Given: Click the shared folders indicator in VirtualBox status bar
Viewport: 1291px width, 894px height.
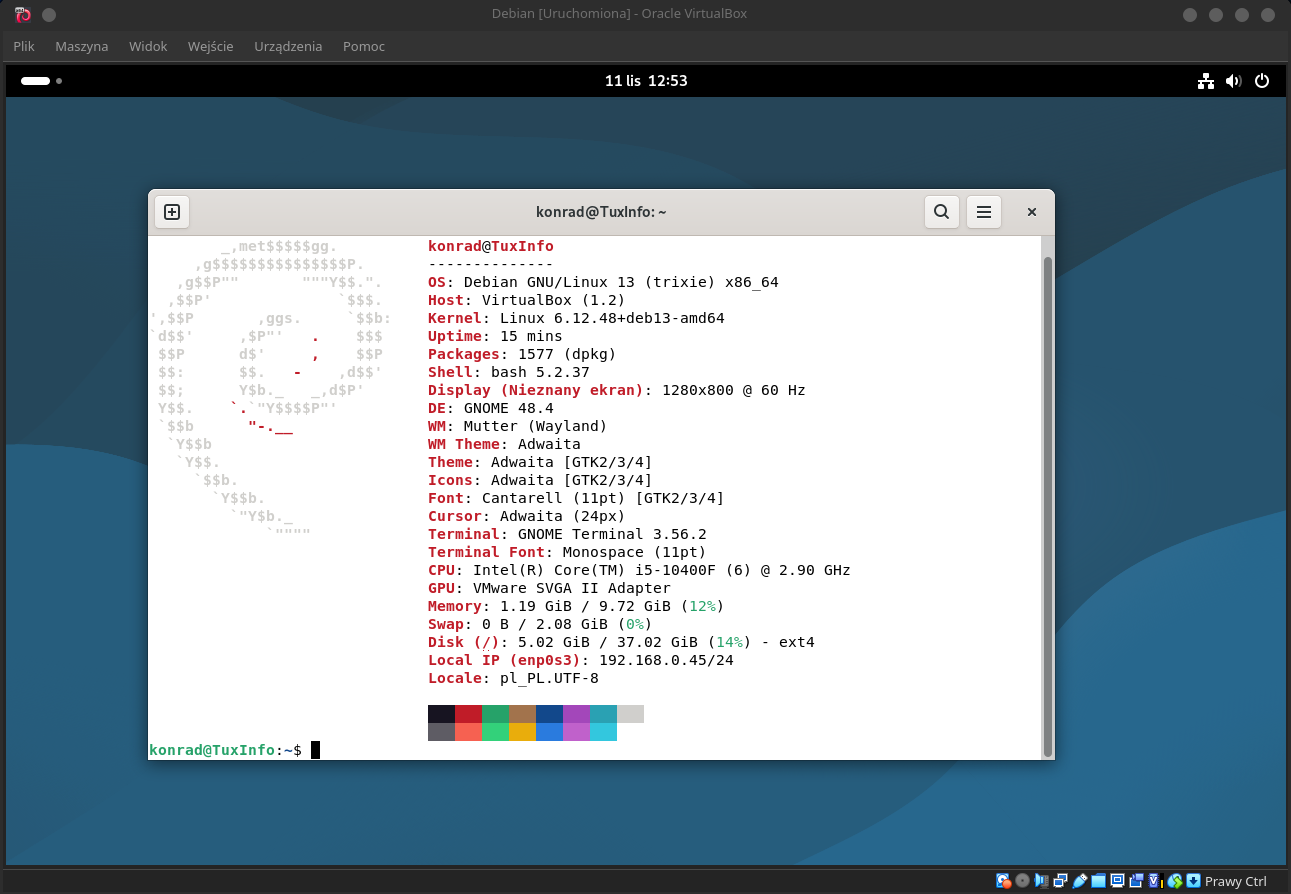Looking at the screenshot, I should (1098, 881).
